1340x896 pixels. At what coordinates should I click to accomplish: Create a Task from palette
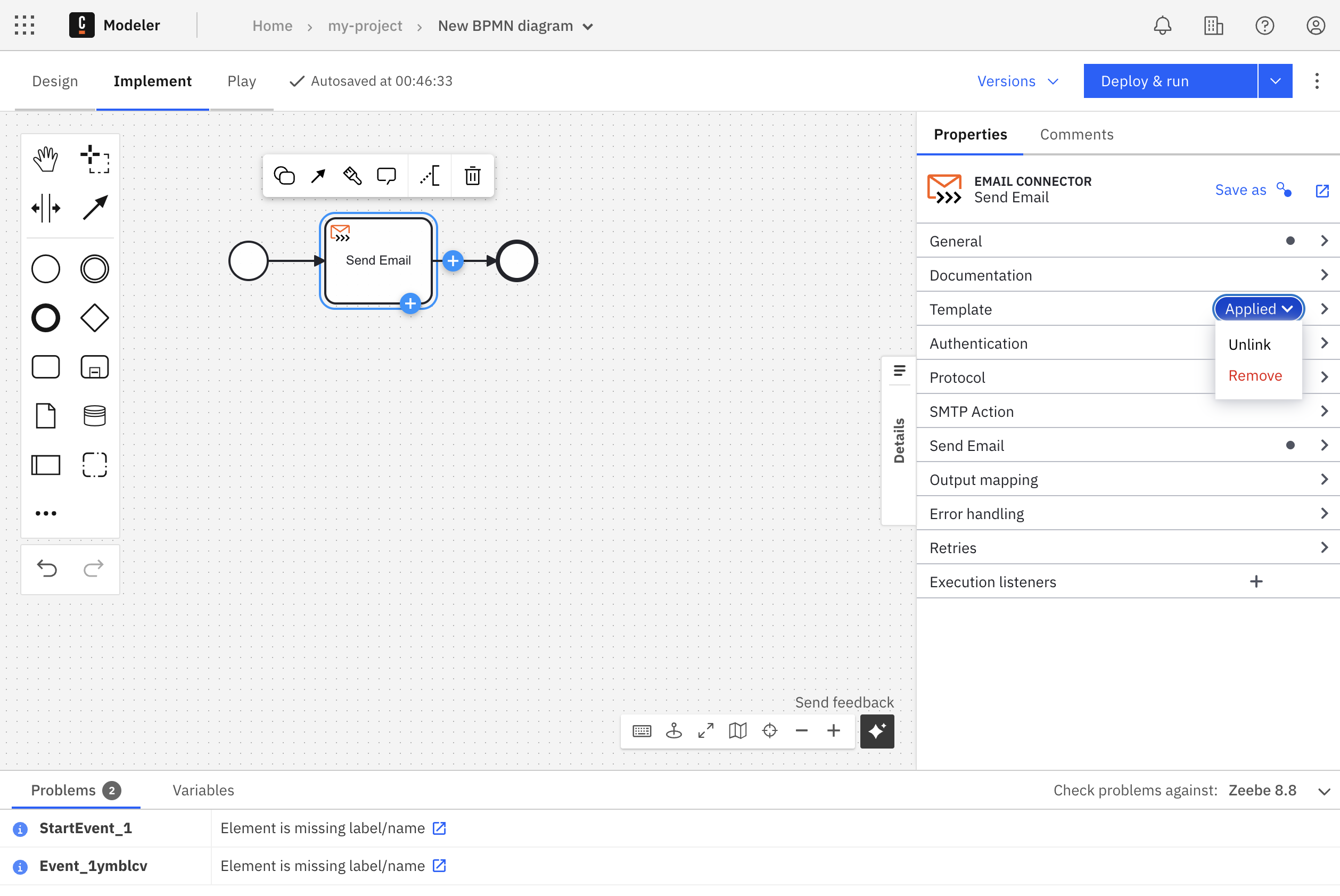tap(46, 367)
